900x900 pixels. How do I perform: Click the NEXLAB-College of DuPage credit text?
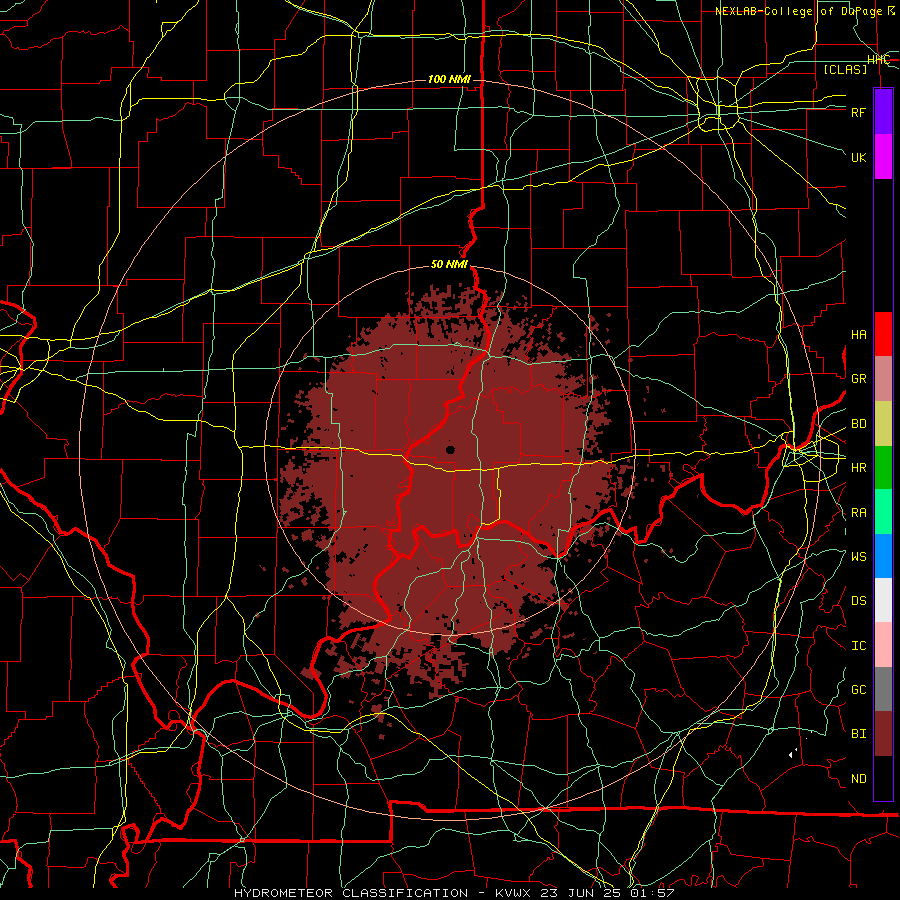point(805,11)
